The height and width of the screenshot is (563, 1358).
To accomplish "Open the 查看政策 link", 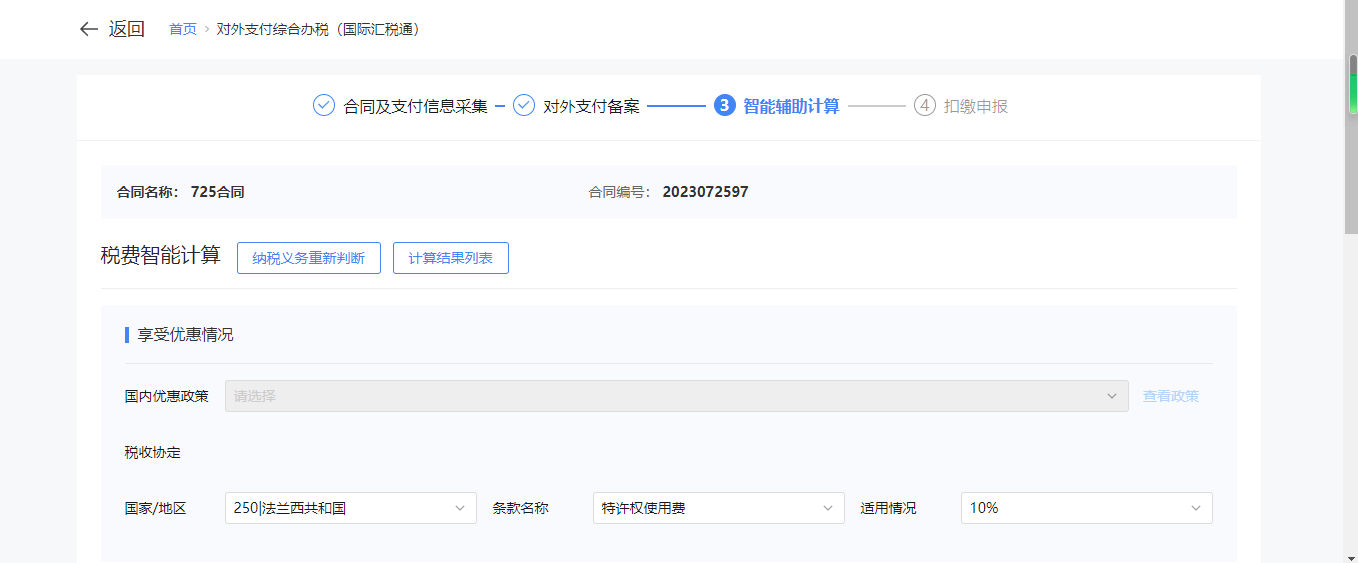I will tap(1170, 396).
